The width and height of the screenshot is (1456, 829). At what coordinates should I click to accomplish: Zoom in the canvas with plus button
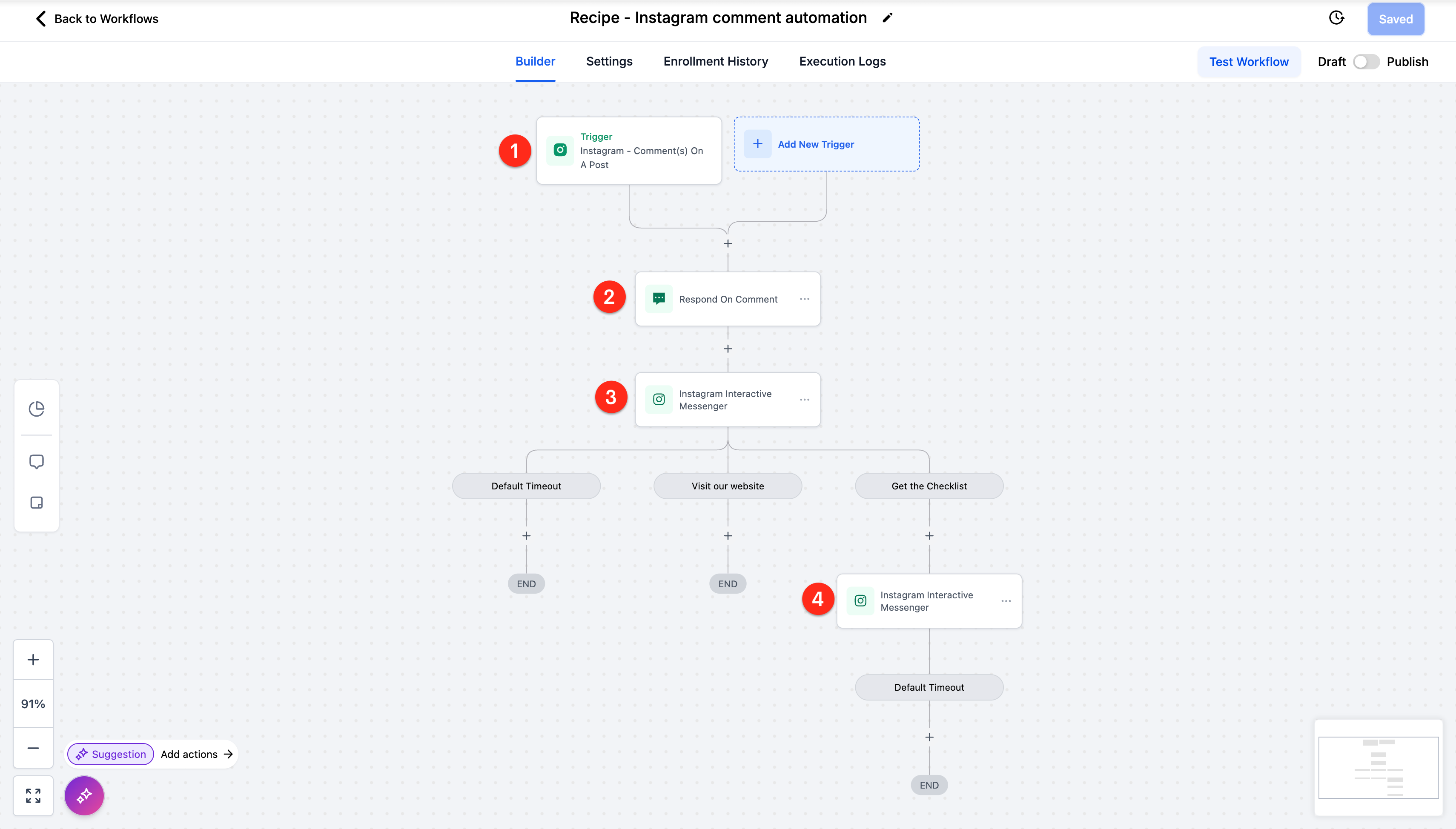tap(33, 660)
